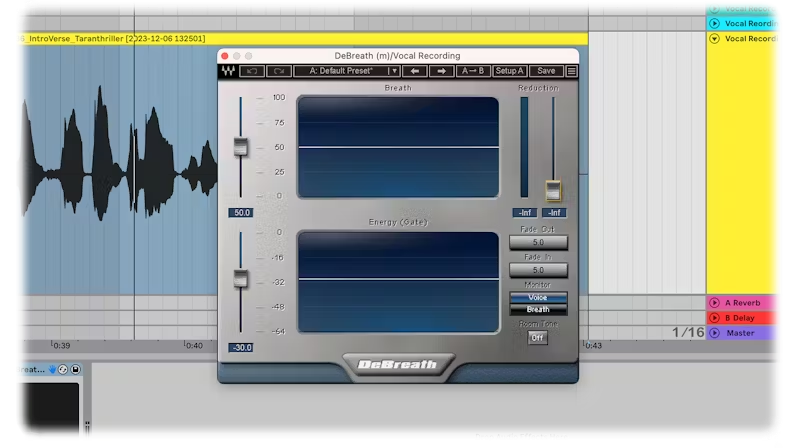The width and height of the screenshot is (798, 448).
Task: Set Monitor to Breath
Action: (x=538, y=310)
